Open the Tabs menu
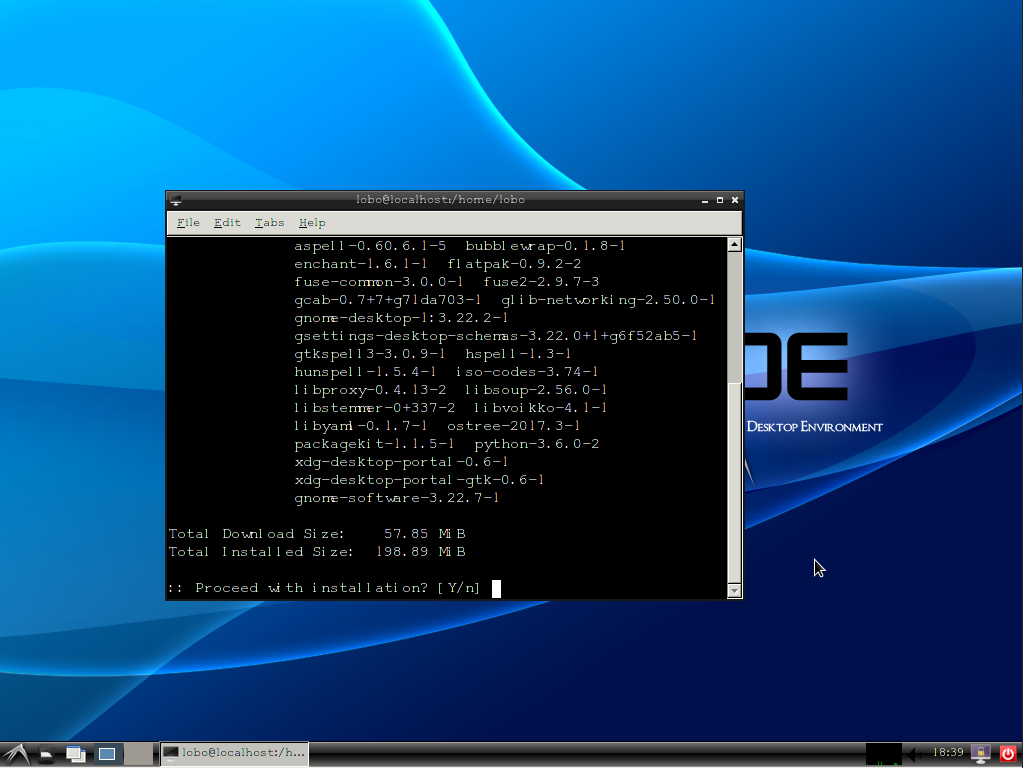 pos(269,222)
